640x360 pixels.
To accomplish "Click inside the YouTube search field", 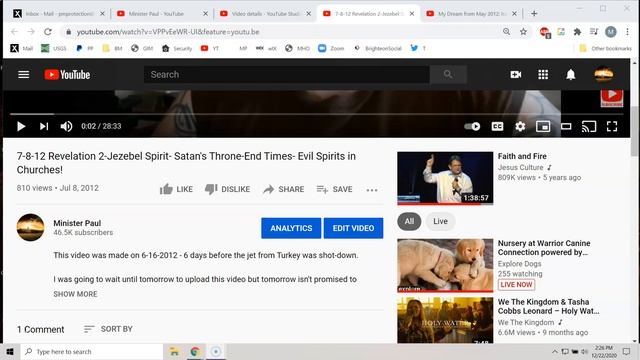I will click(287, 75).
